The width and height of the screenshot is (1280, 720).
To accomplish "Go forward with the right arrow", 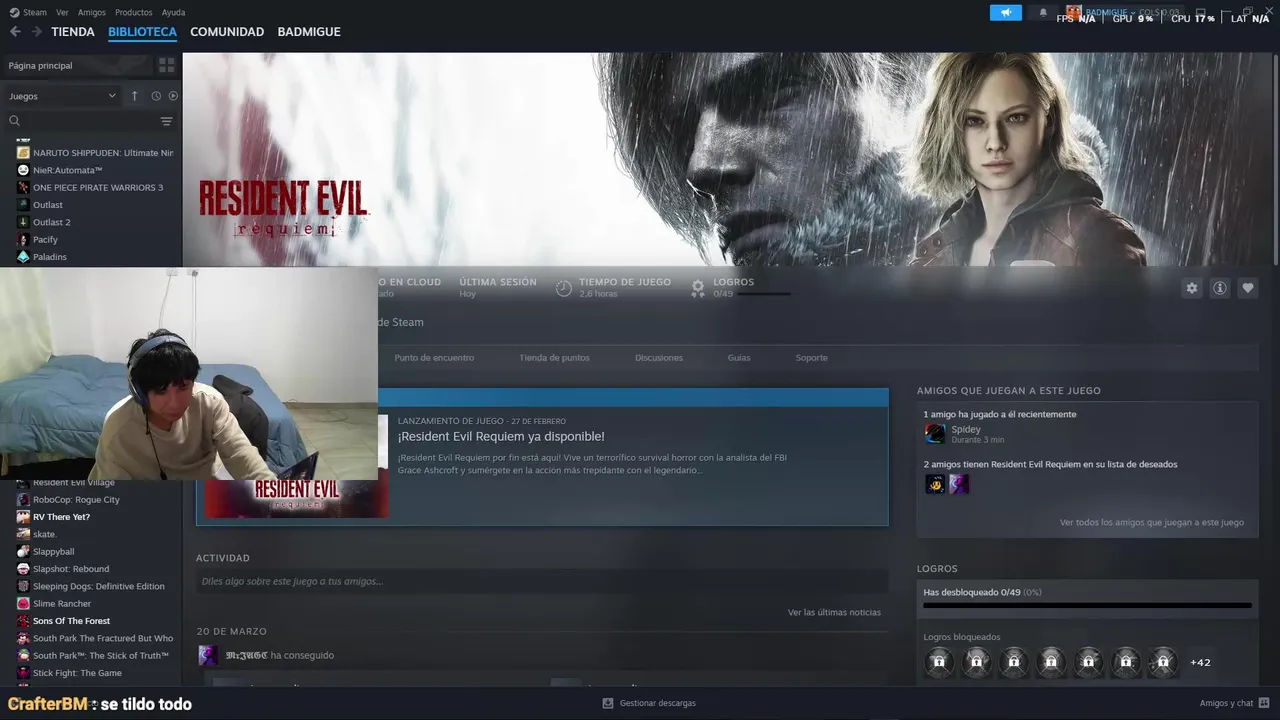I will (x=37, y=32).
